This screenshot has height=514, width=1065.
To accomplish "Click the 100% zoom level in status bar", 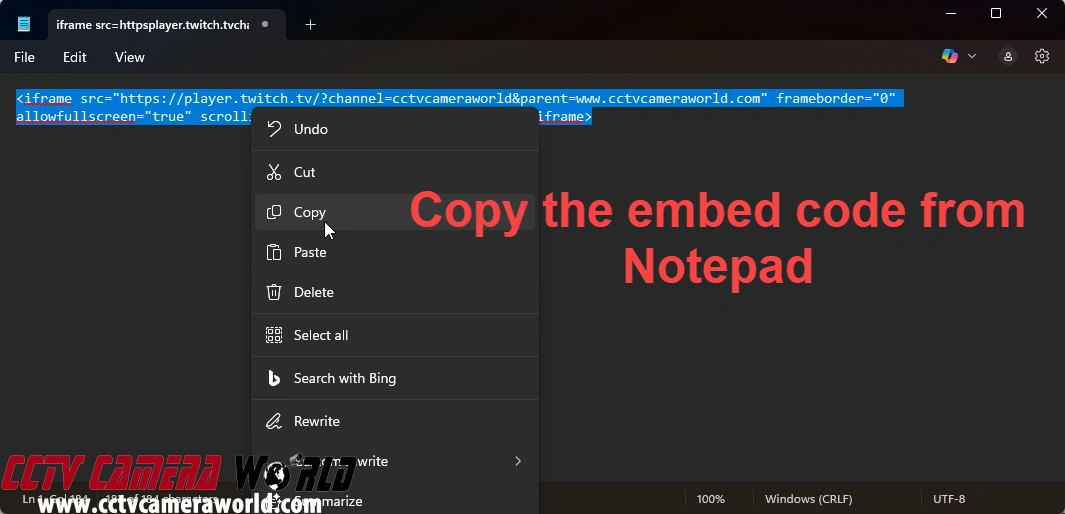I will pos(710,498).
